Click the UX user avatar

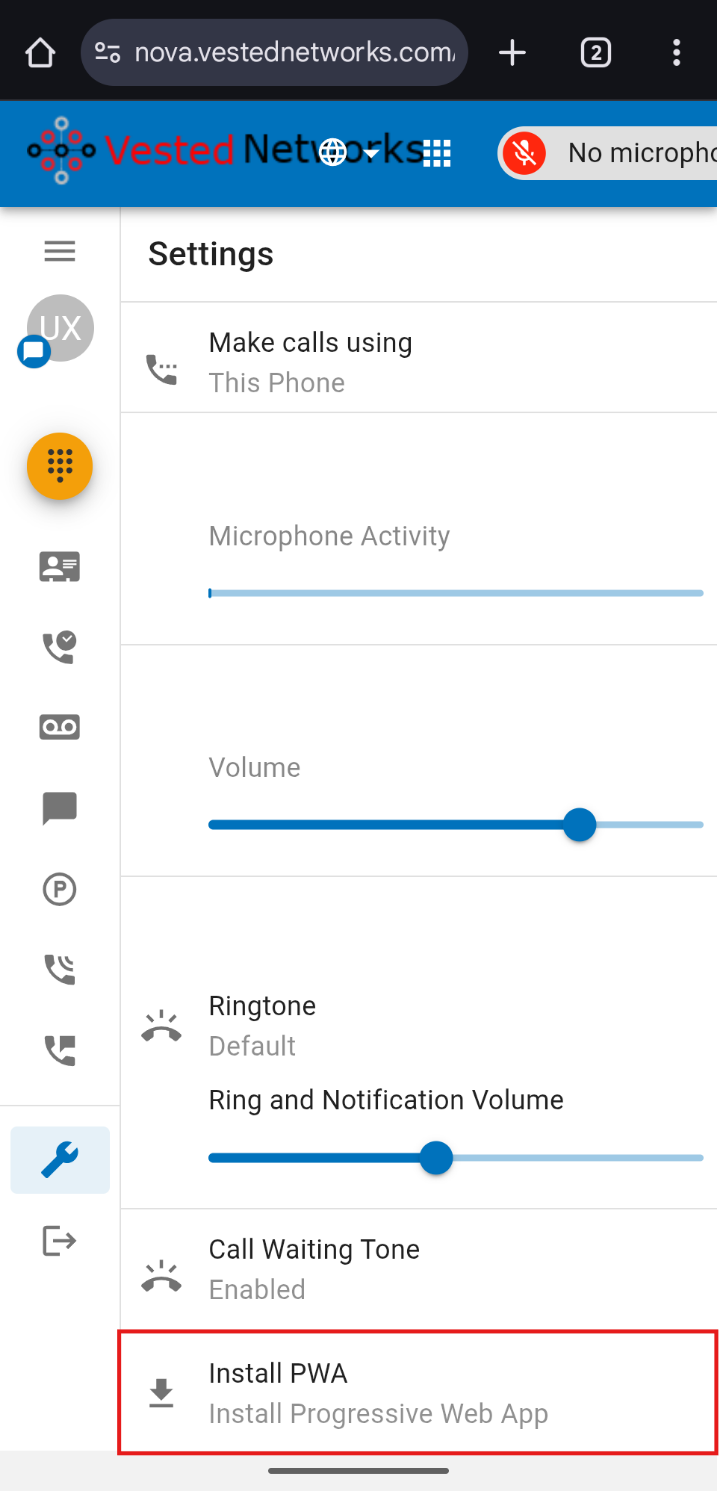tap(61, 328)
